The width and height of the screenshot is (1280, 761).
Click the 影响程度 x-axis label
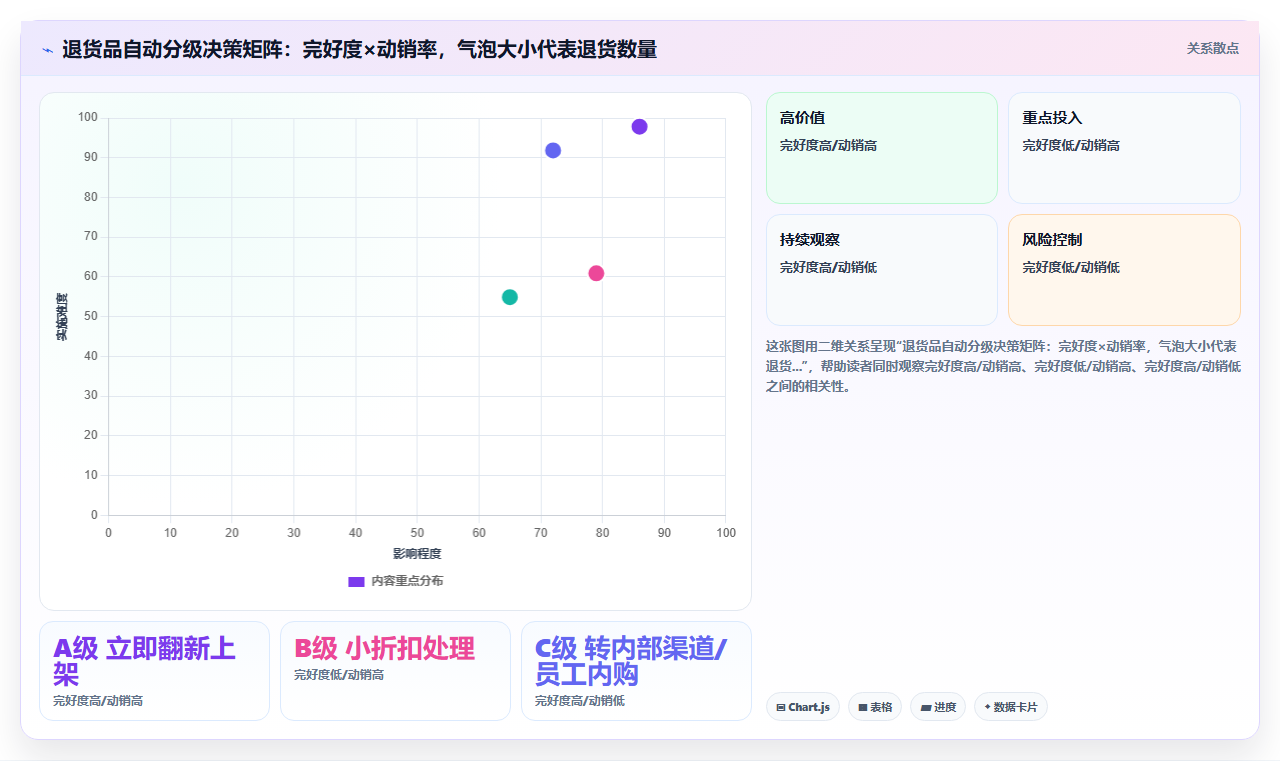tap(417, 553)
